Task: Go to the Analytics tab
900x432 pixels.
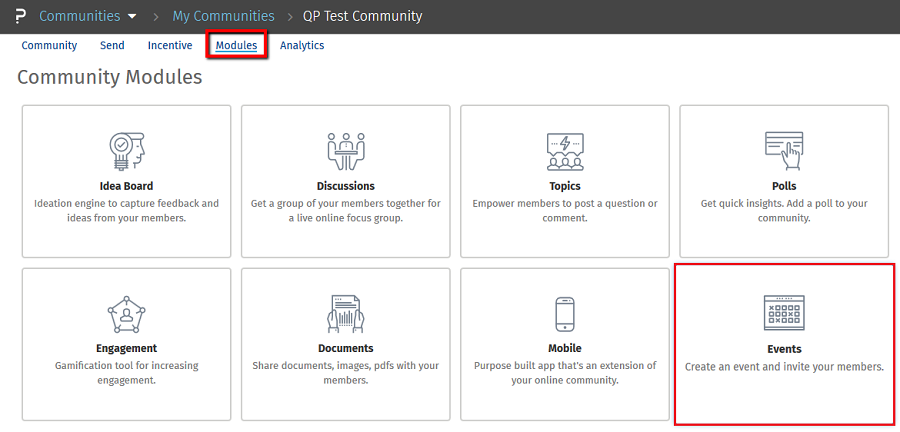Action: click(x=302, y=45)
